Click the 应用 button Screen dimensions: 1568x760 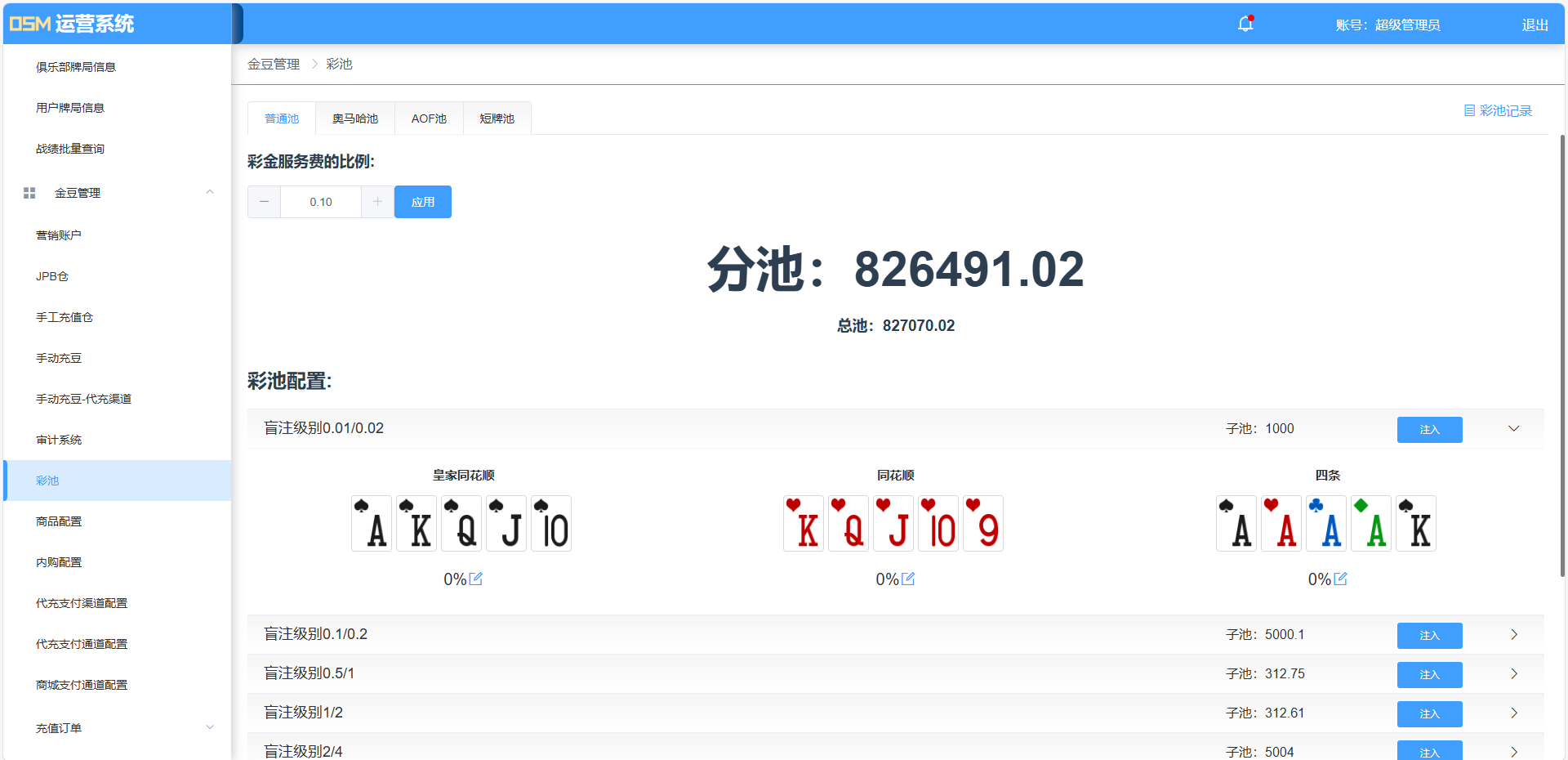[x=422, y=202]
